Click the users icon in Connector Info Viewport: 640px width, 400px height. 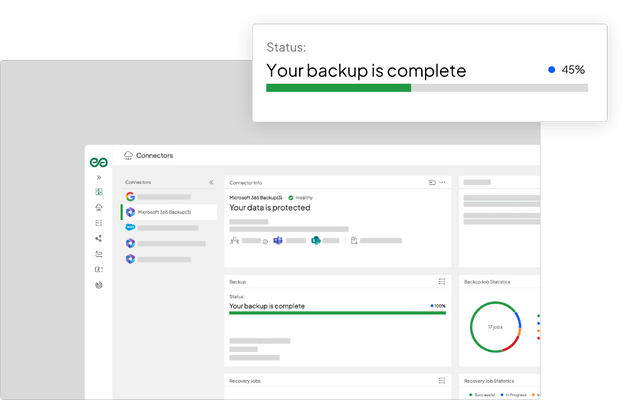click(235, 240)
